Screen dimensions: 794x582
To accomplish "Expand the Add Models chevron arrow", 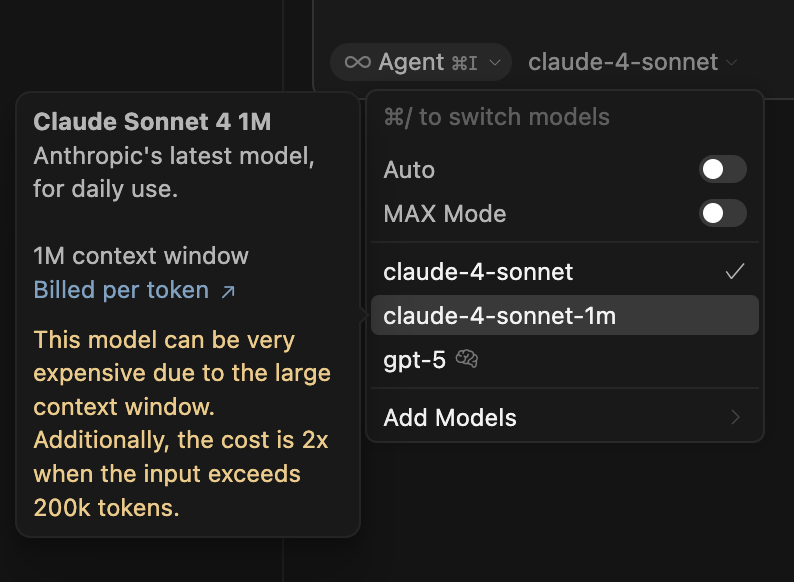I will click(x=736, y=417).
